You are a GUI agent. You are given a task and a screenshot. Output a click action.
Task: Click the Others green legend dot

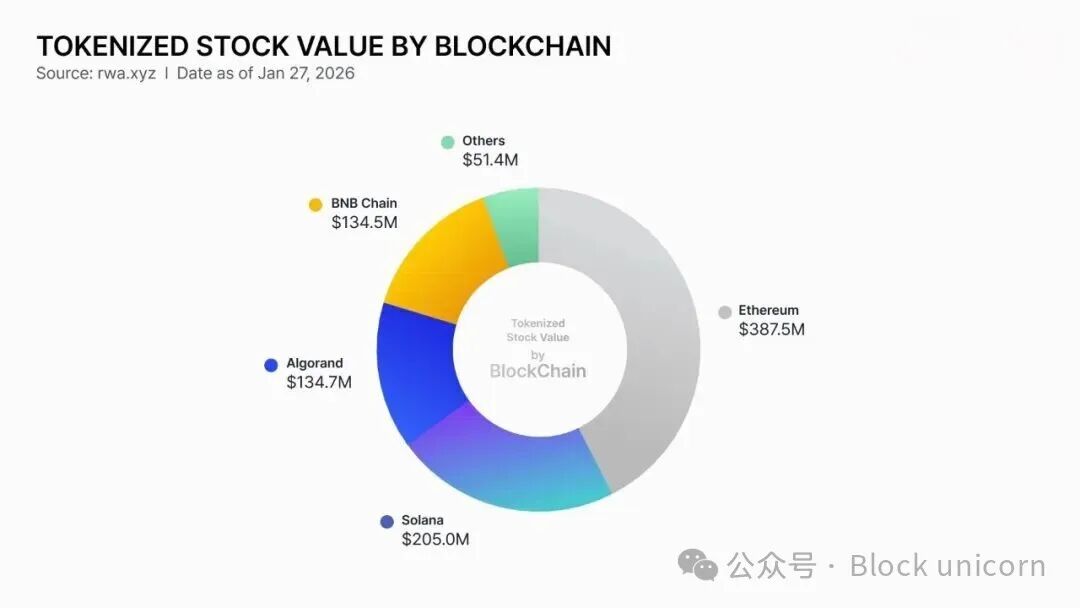447,142
